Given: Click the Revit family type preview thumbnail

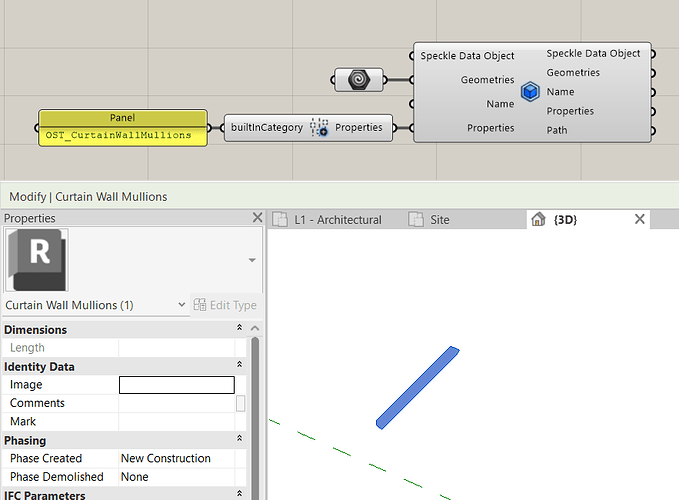Looking at the screenshot, I should (x=36, y=260).
